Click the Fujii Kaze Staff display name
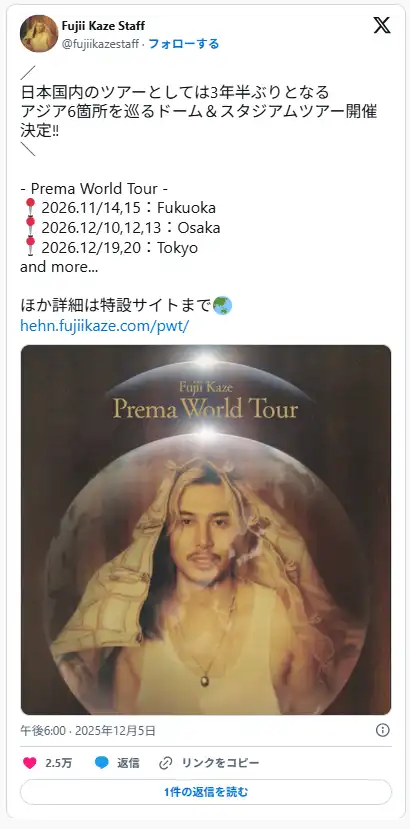410x829 pixels. click(103, 25)
